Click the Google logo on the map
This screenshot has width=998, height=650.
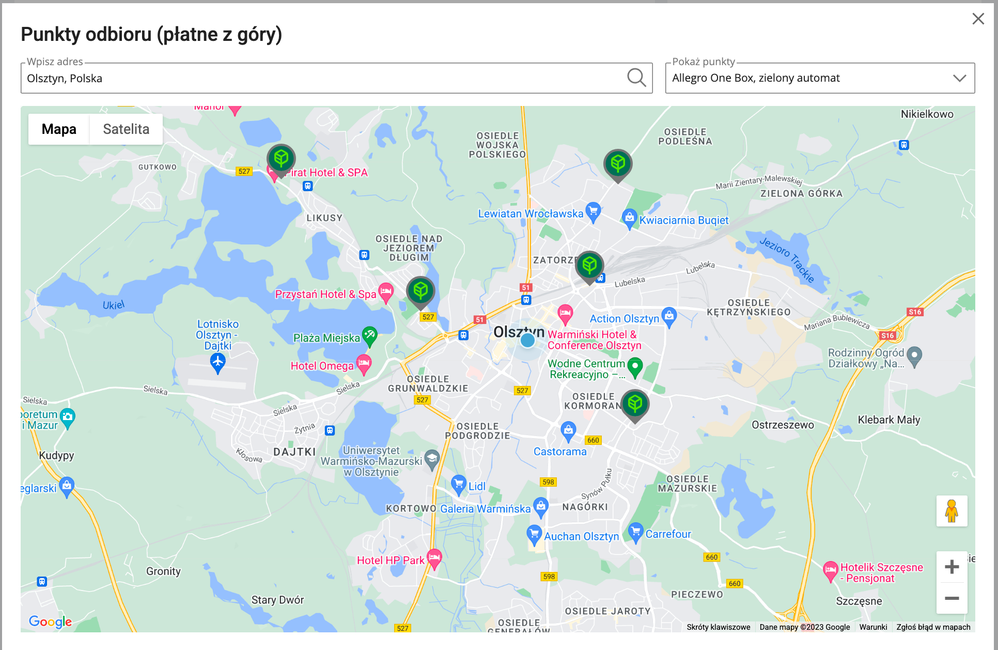[x=50, y=621]
